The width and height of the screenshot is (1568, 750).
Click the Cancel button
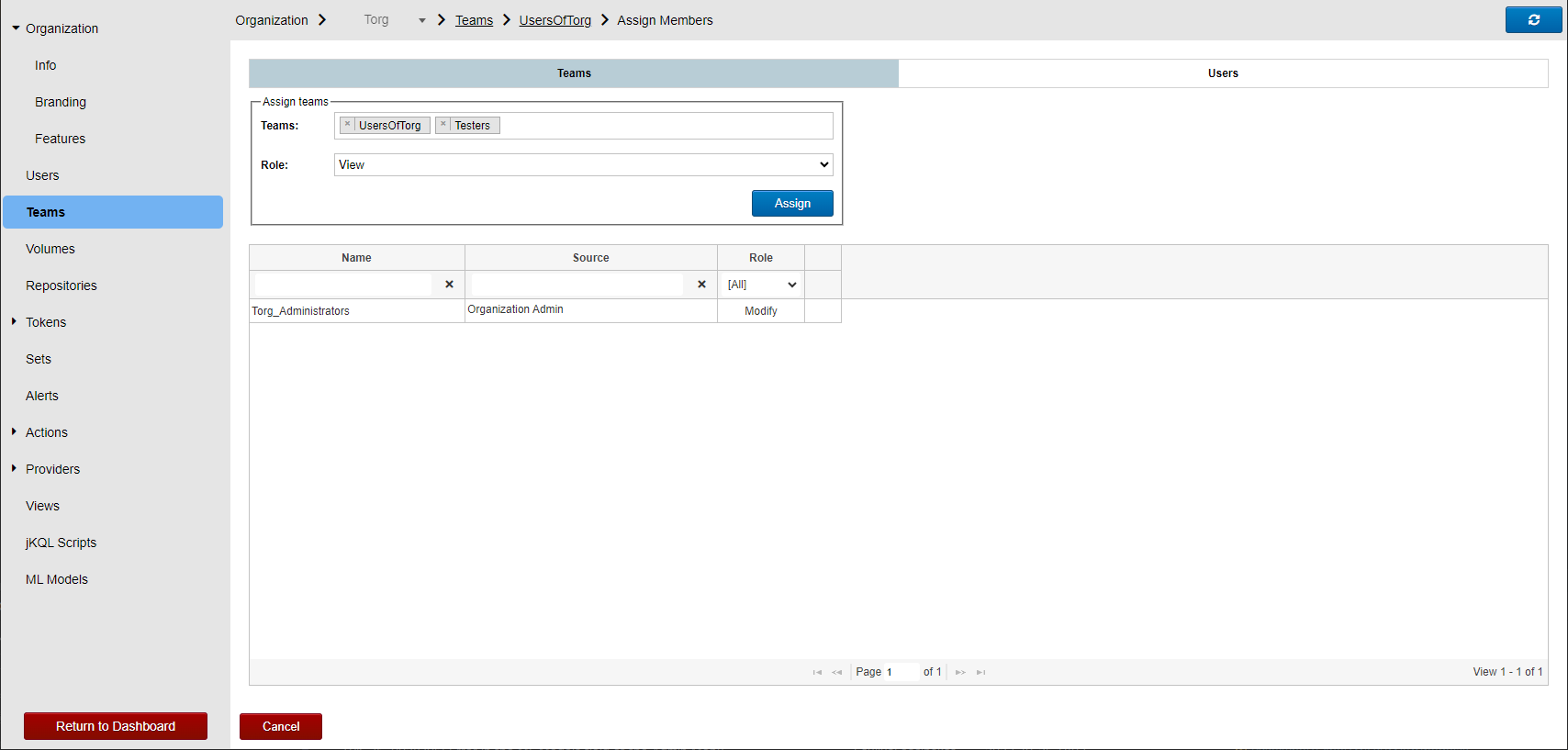coord(281,726)
